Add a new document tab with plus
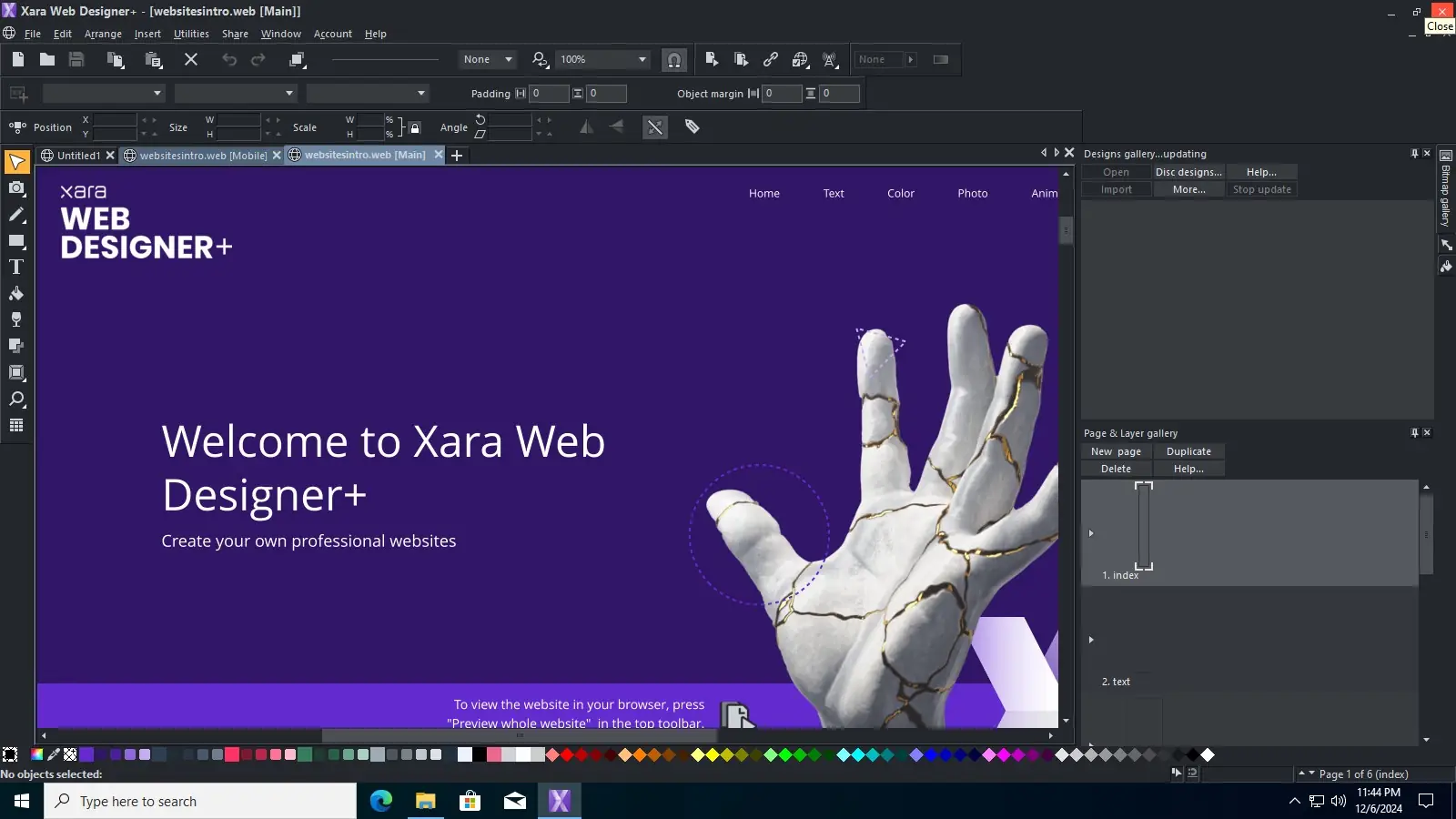1456x819 pixels. click(457, 156)
